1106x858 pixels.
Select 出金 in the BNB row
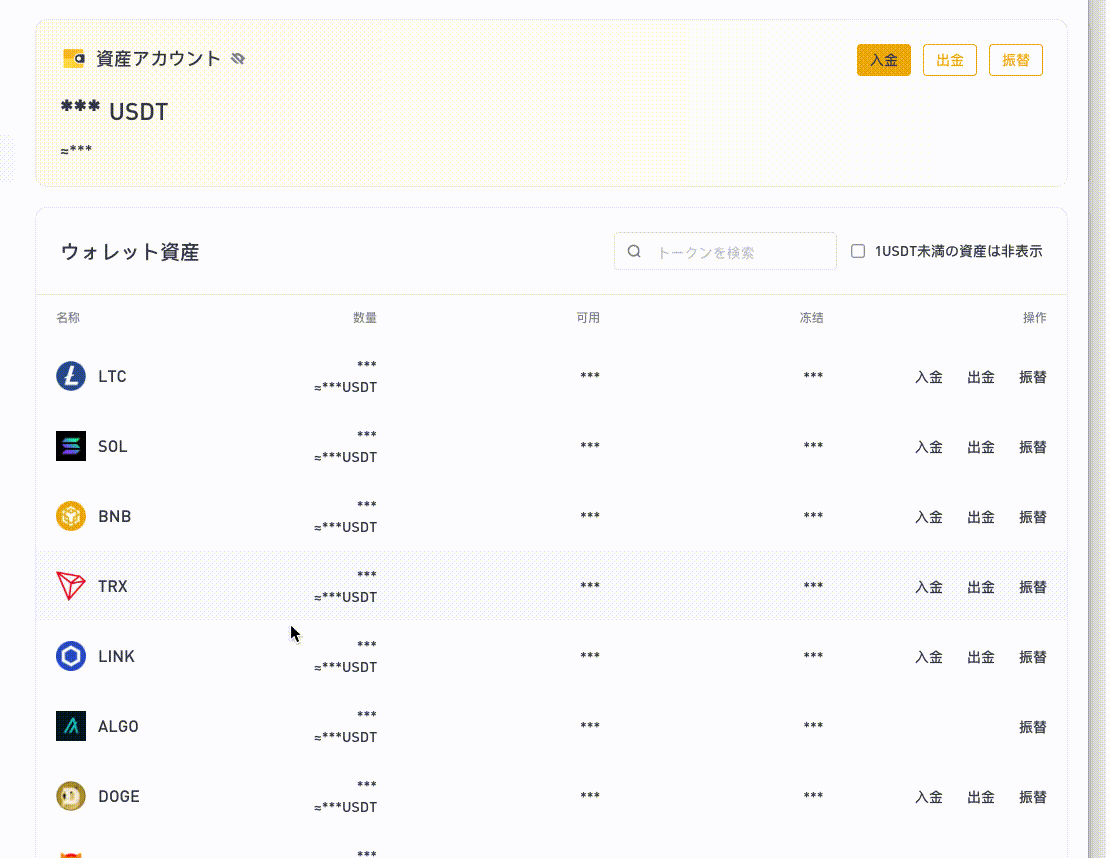coord(981,516)
